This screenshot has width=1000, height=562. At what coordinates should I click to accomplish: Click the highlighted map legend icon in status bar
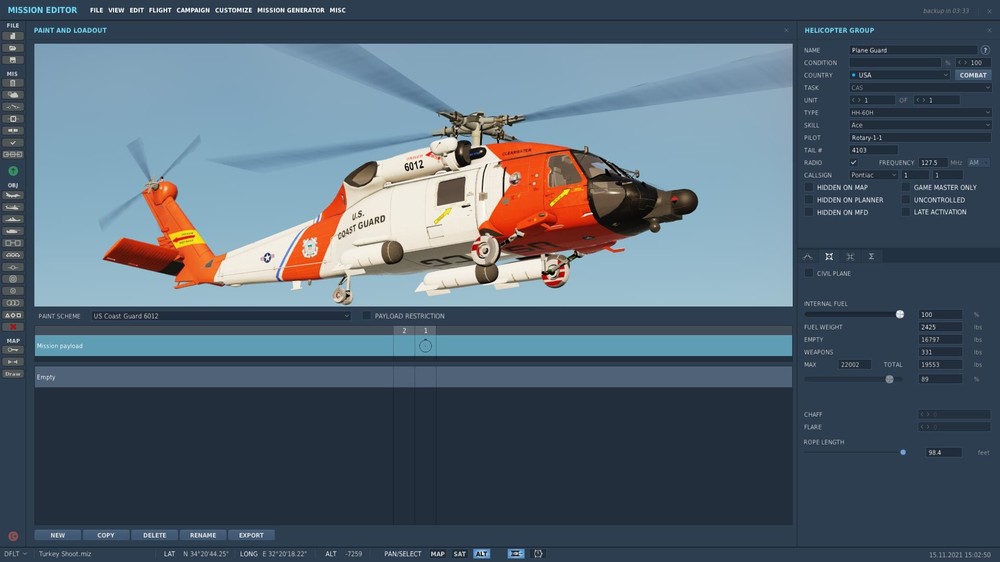(x=515, y=554)
